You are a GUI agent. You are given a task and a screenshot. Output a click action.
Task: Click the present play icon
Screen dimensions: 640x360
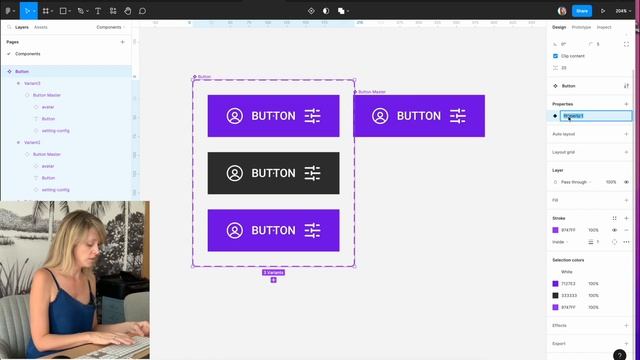(603, 11)
